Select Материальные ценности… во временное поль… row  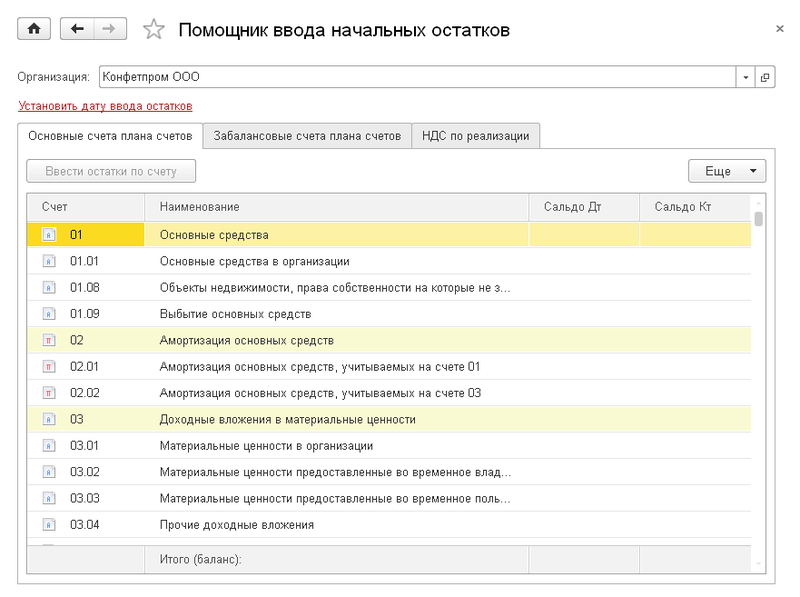(389, 498)
